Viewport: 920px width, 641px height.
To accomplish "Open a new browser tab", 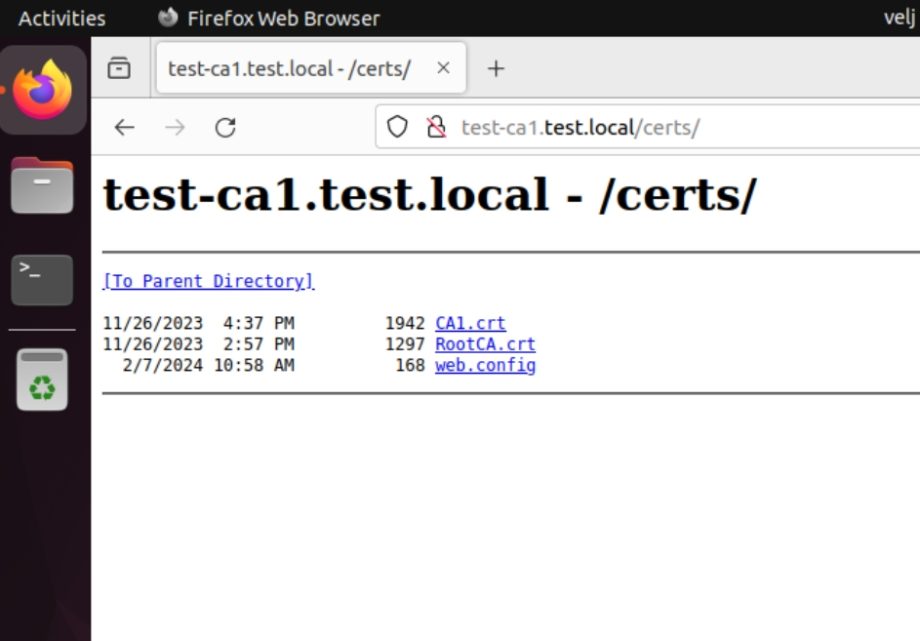I will 496,68.
